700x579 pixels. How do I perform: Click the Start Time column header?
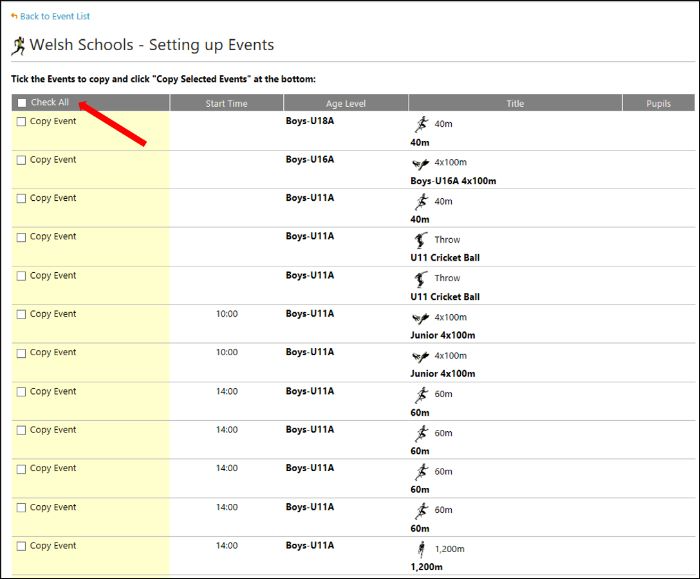pos(226,103)
